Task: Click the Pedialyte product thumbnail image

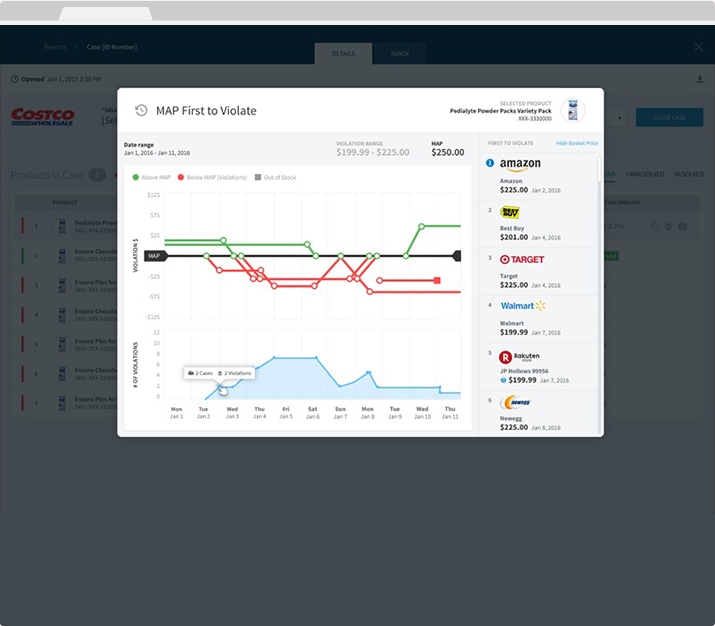Action: click(x=571, y=110)
